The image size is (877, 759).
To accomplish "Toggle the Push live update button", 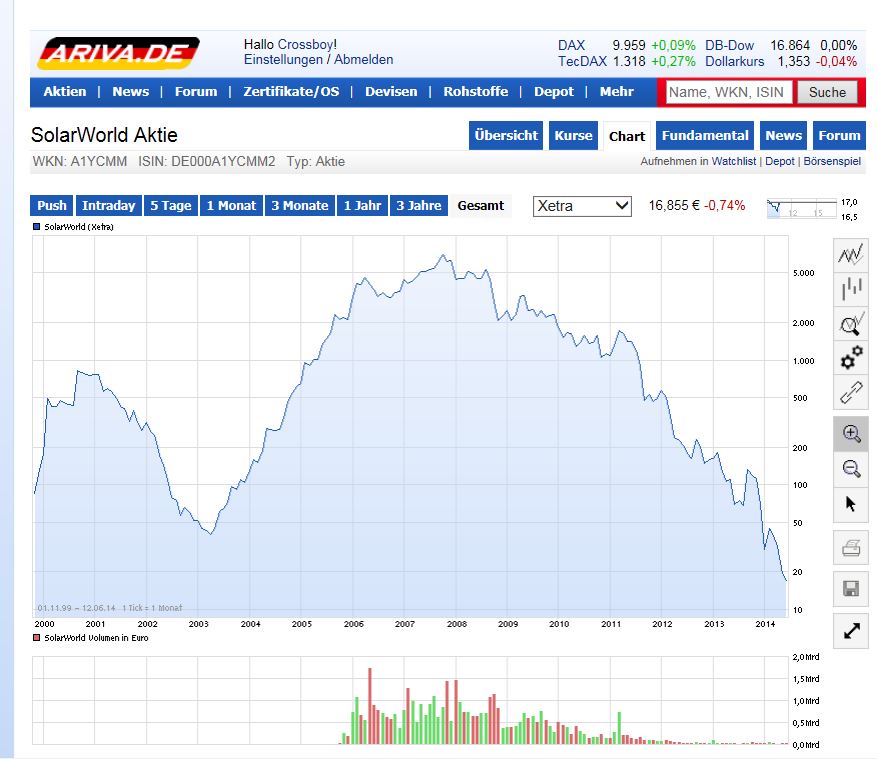I will tap(52, 206).
